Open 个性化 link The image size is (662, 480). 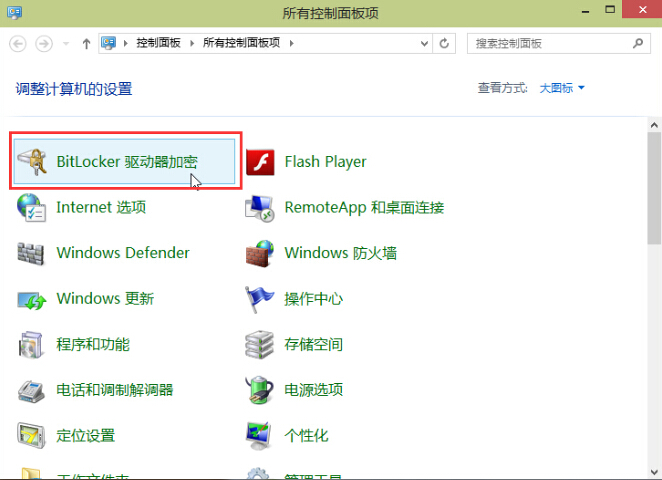(x=306, y=436)
